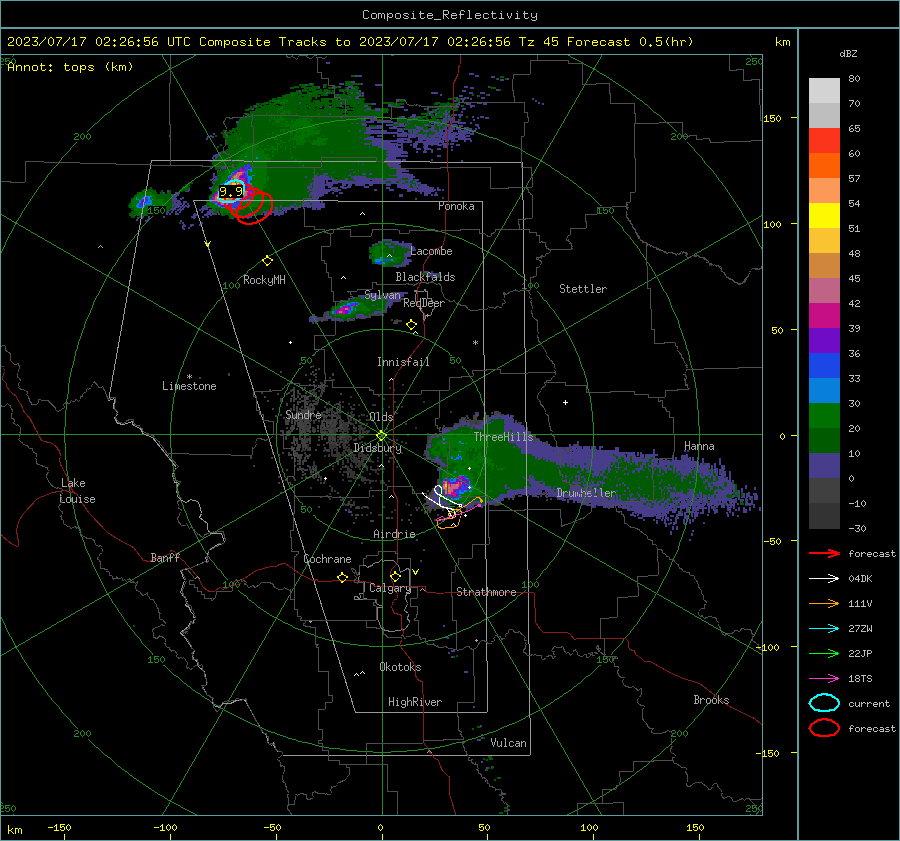Click the yellow diamond marker above Calgary
The width and height of the screenshot is (900, 841).
click(x=395, y=576)
